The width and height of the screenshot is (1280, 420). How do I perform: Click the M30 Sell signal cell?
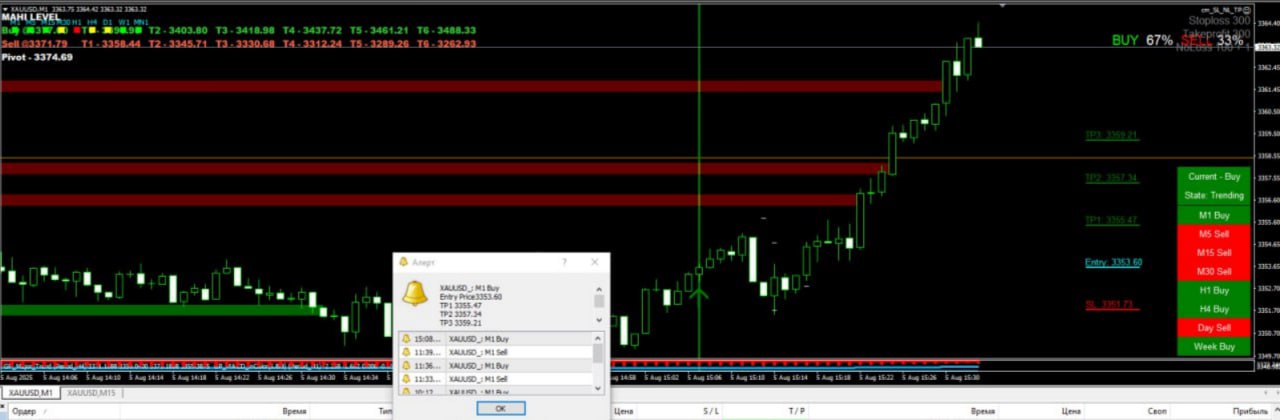tap(1213, 271)
